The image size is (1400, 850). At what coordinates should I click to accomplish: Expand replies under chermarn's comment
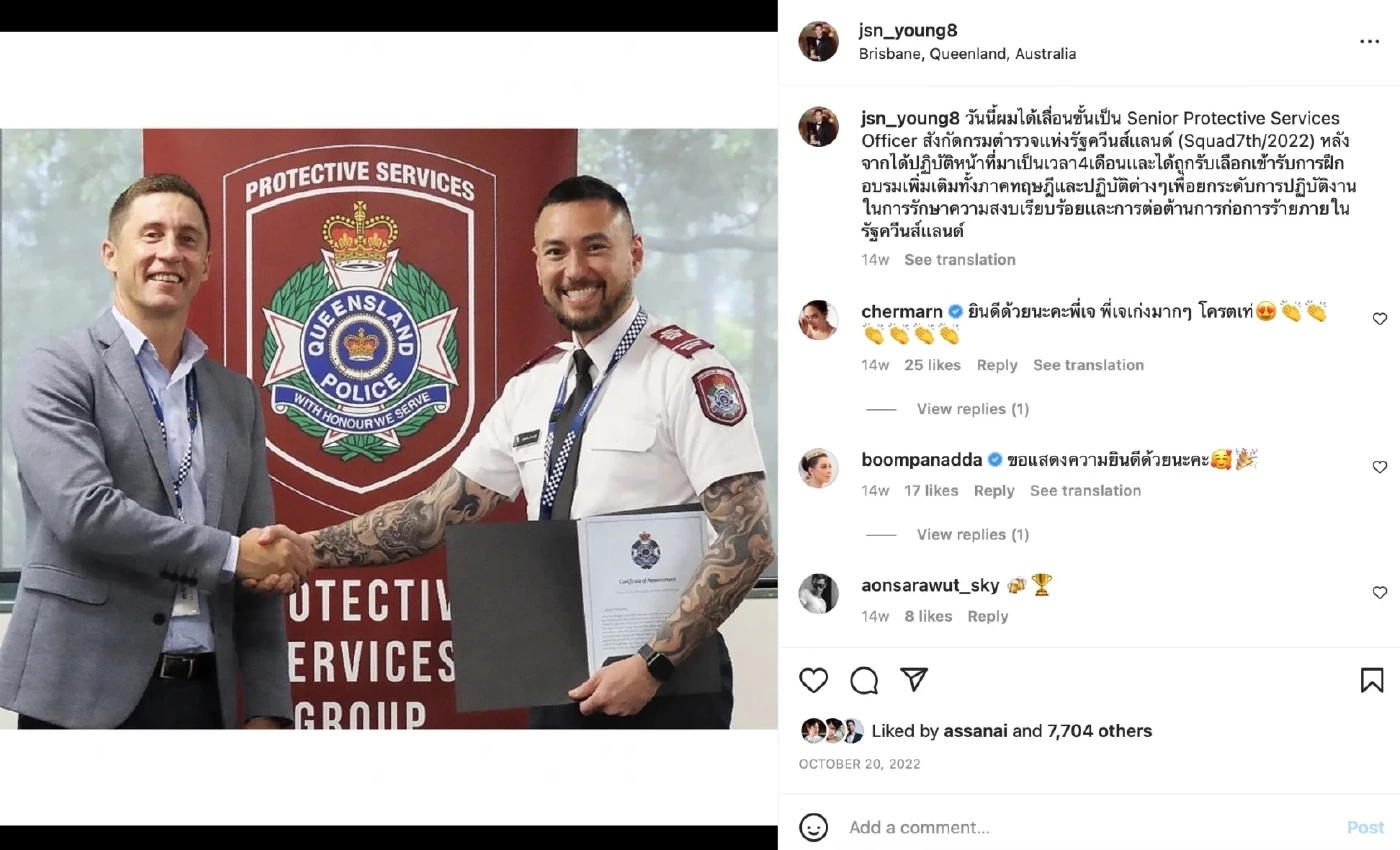click(x=972, y=409)
